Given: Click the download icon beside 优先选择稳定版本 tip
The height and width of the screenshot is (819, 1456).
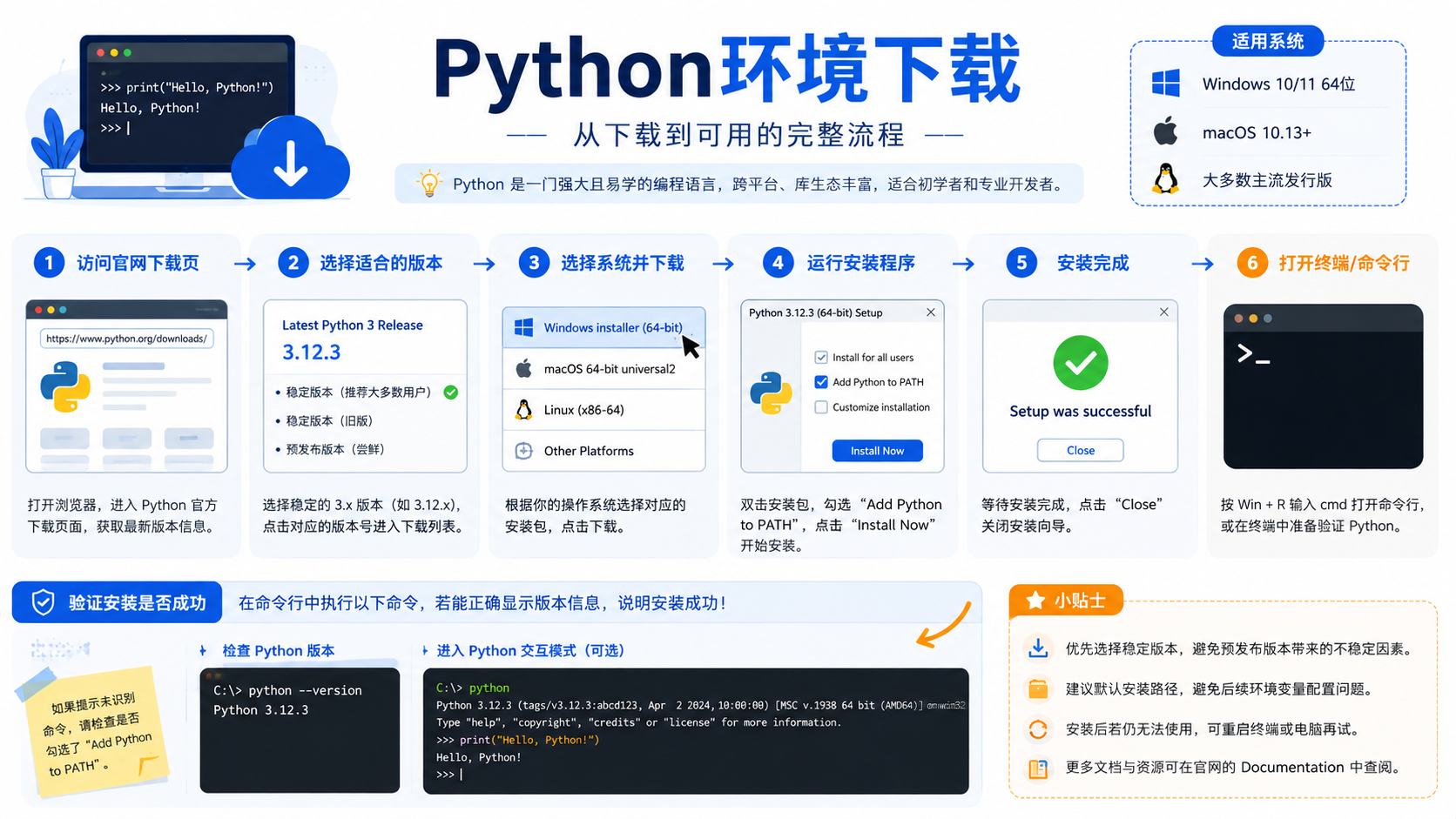Looking at the screenshot, I should coord(1038,648).
